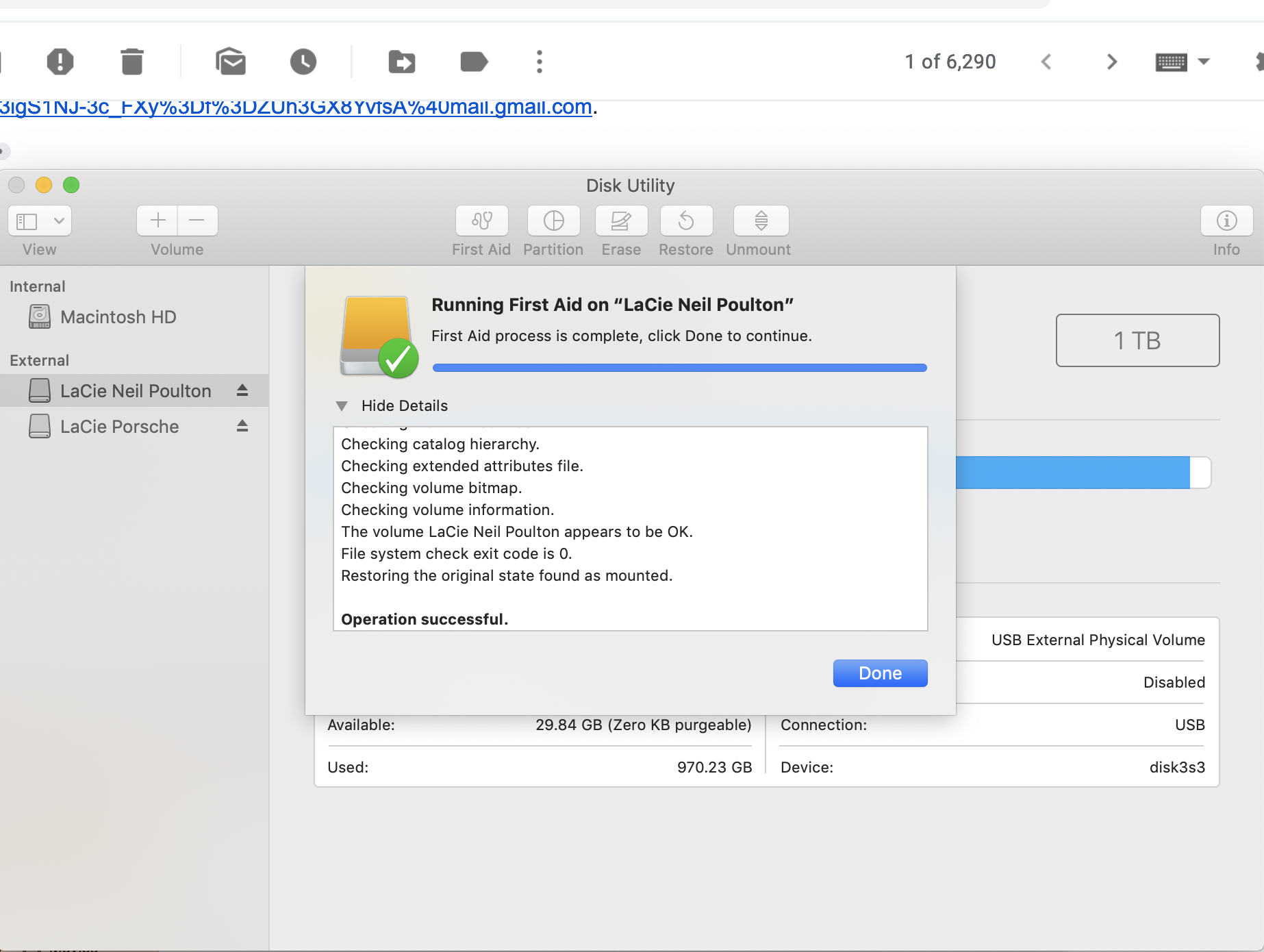Go to older email in Gmail
This screenshot has width=1264, height=952.
click(1112, 62)
